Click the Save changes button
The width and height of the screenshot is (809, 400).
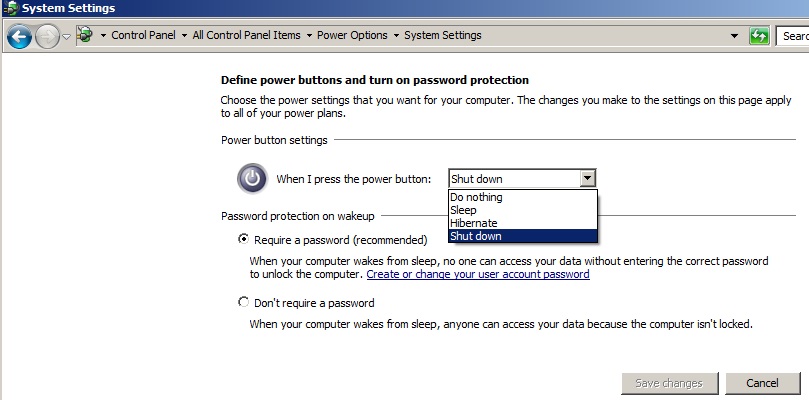pyautogui.click(x=669, y=383)
